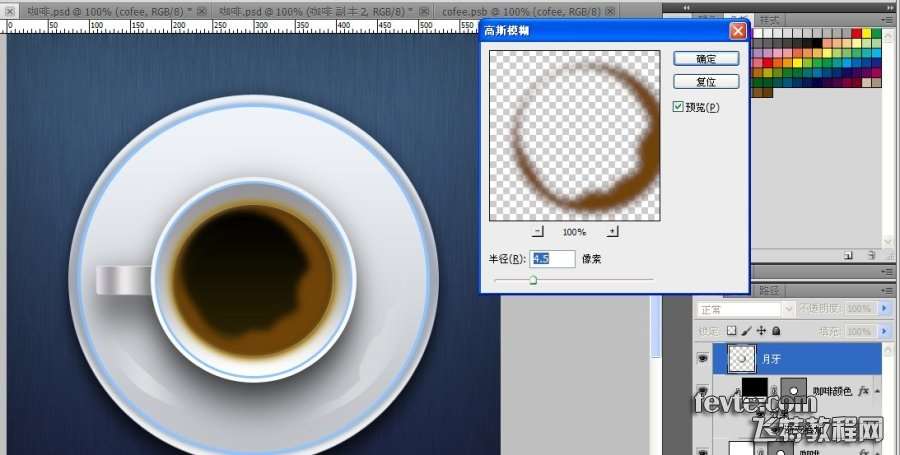Click the zoom out minus button in preview
This screenshot has height=455, width=900.
pyautogui.click(x=537, y=231)
